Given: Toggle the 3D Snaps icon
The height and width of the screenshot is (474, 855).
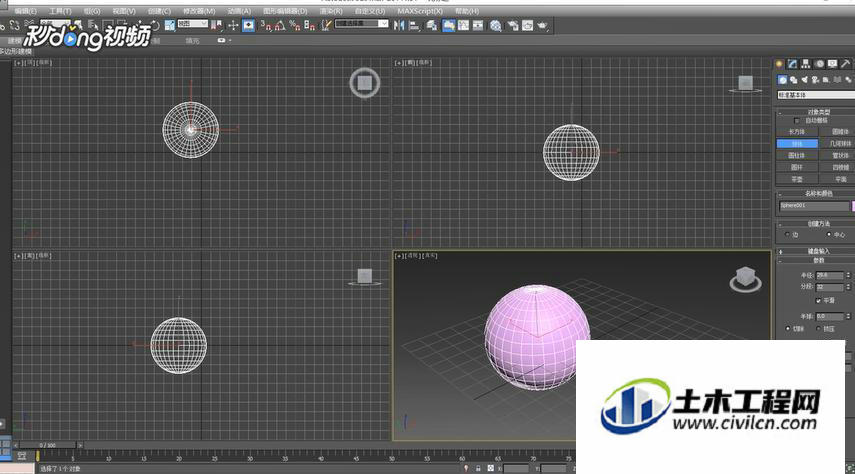Looking at the screenshot, I should 266,25.
